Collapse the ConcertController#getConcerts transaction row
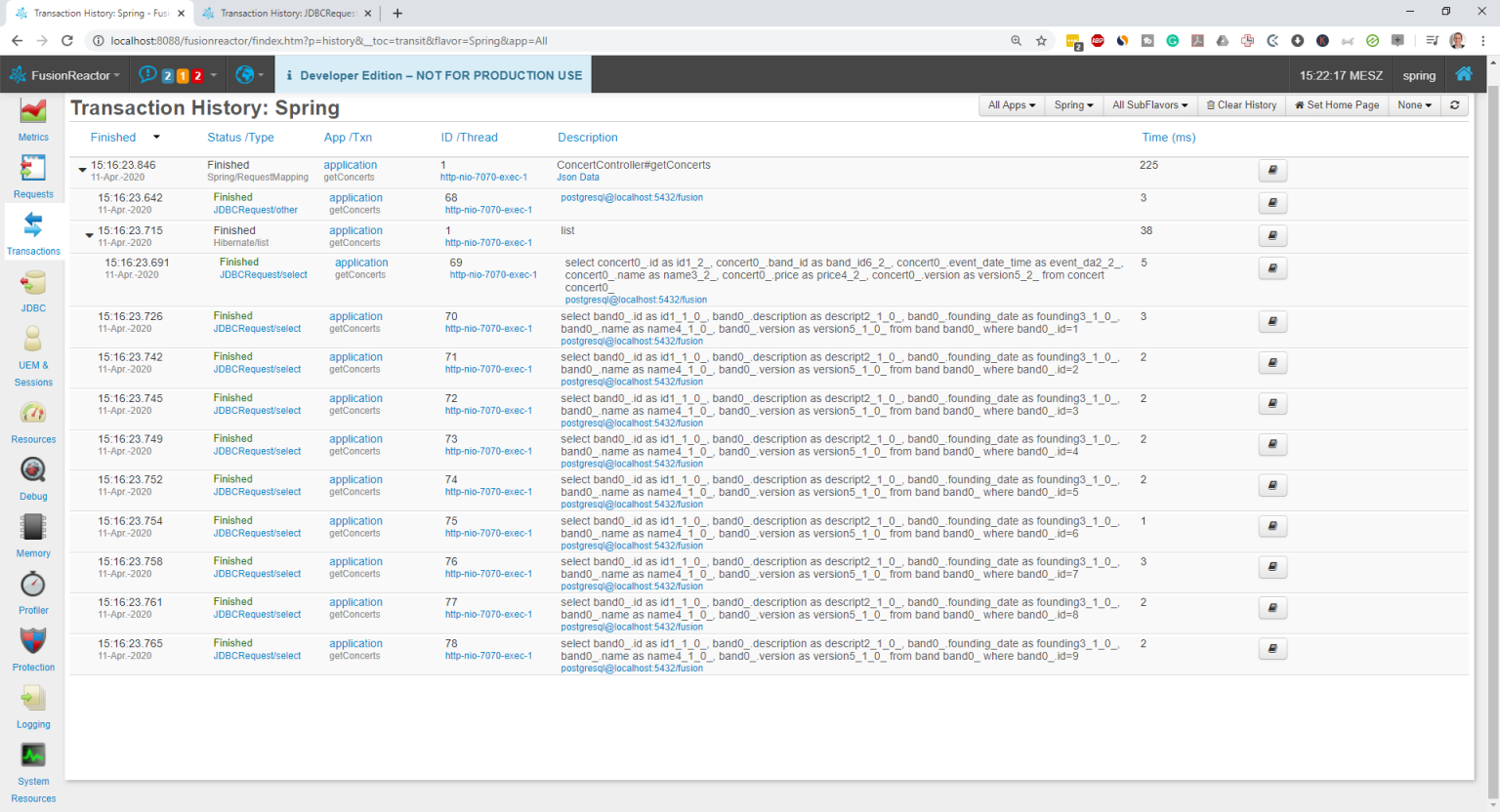This screenshot has height=812, width=1500. pos(82,169)
